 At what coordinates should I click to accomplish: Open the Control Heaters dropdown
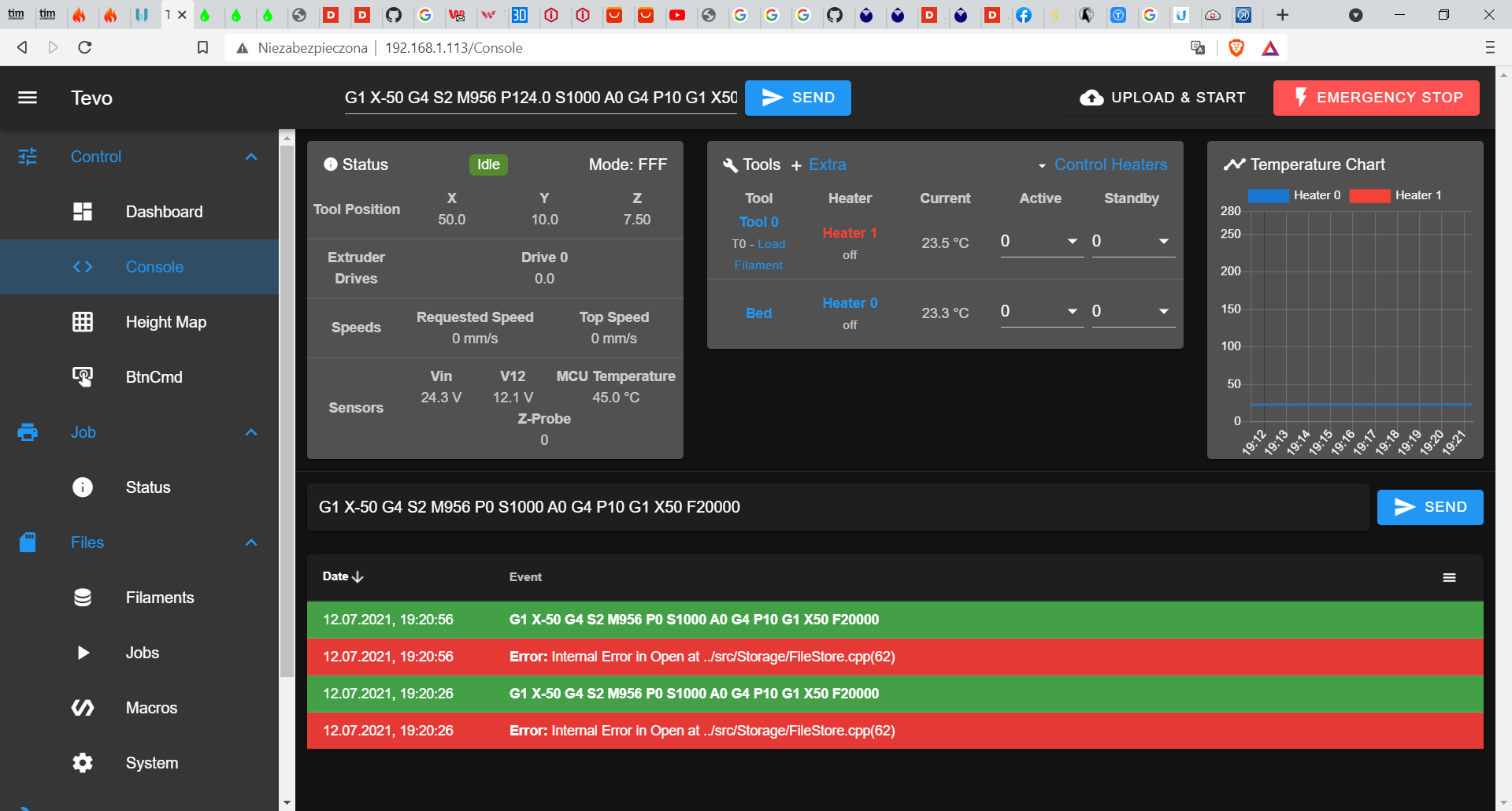click(x=1102, y=165)
